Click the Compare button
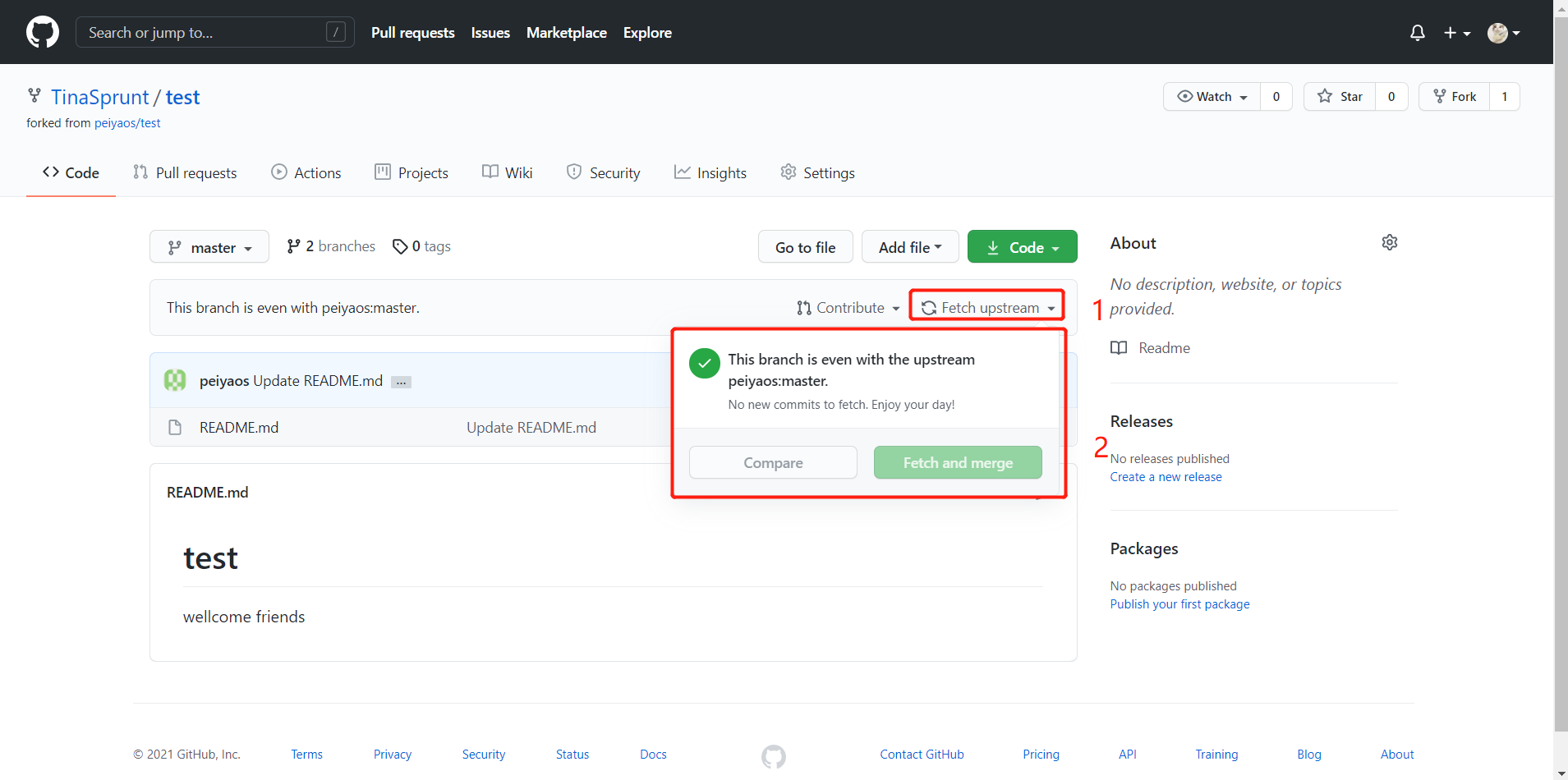This screenshot has height=780, width=1568. tap(773, 462)
